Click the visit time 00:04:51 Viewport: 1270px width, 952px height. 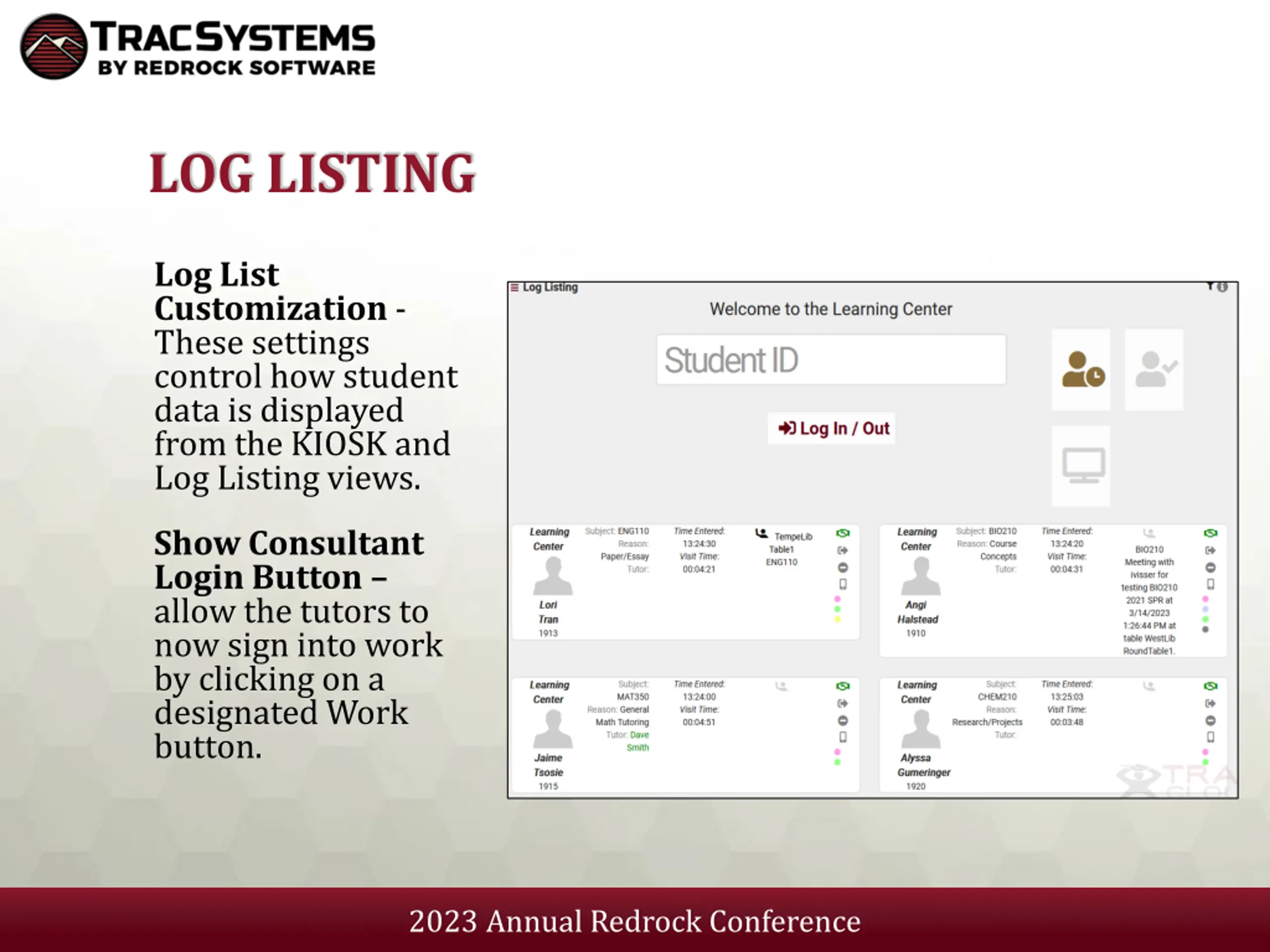[698, 722]
